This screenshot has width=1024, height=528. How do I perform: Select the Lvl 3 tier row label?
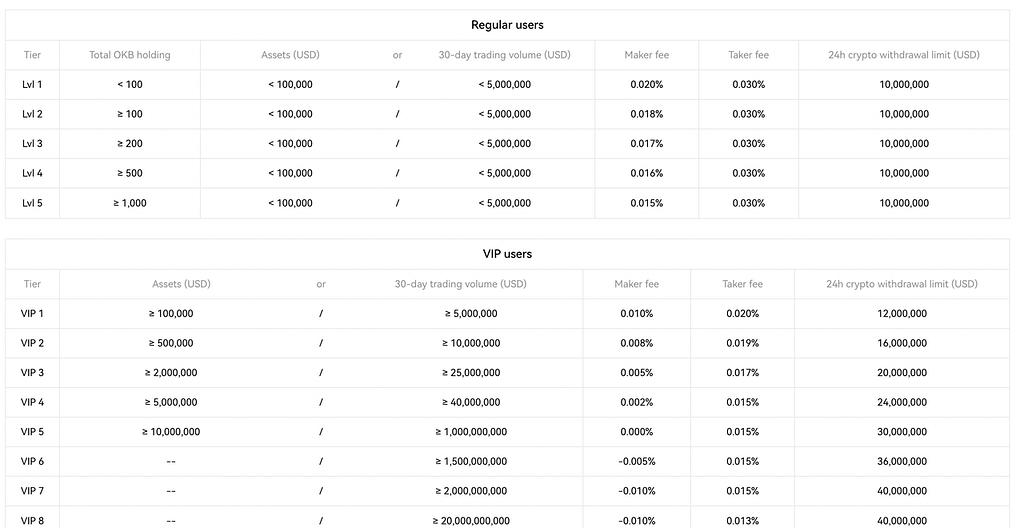[32, 144]
